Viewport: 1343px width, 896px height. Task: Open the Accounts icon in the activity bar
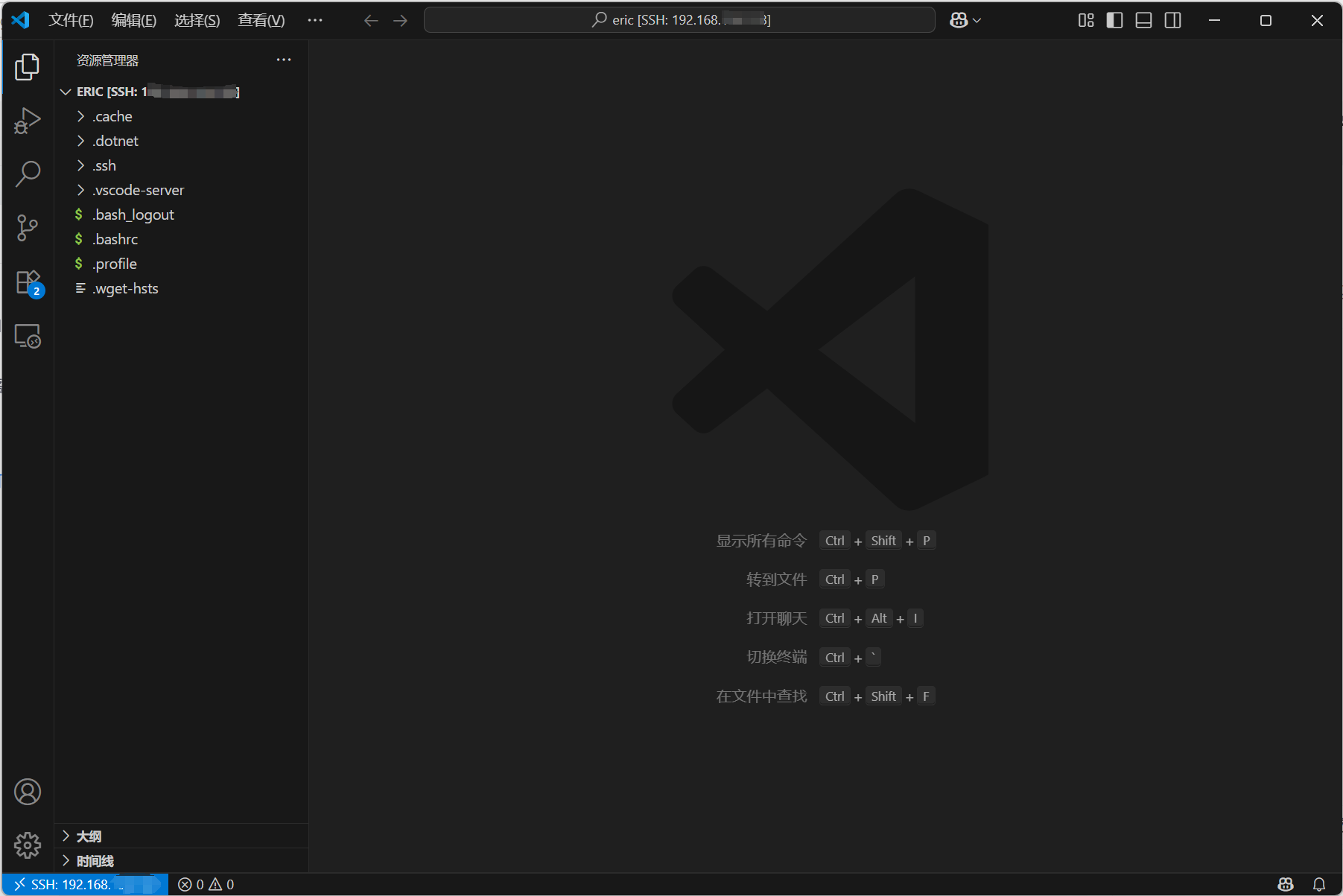[x=28, y=792]
